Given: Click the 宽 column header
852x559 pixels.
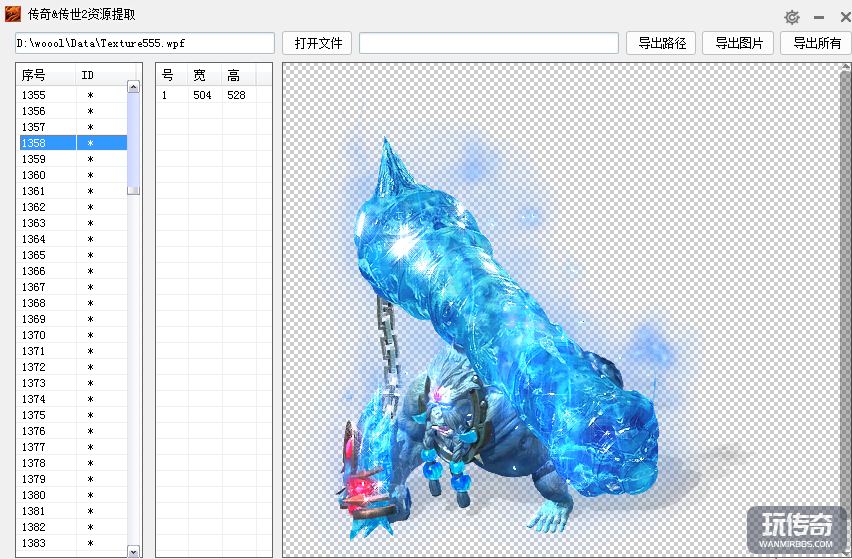Looking at the screenshot, I should pyautogui.click(x=205, y=76).
